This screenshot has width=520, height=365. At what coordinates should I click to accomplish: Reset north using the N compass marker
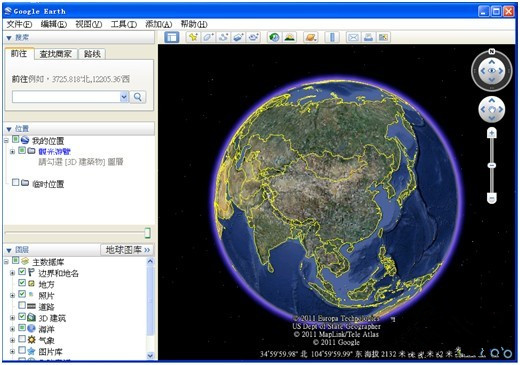(492, 51)
